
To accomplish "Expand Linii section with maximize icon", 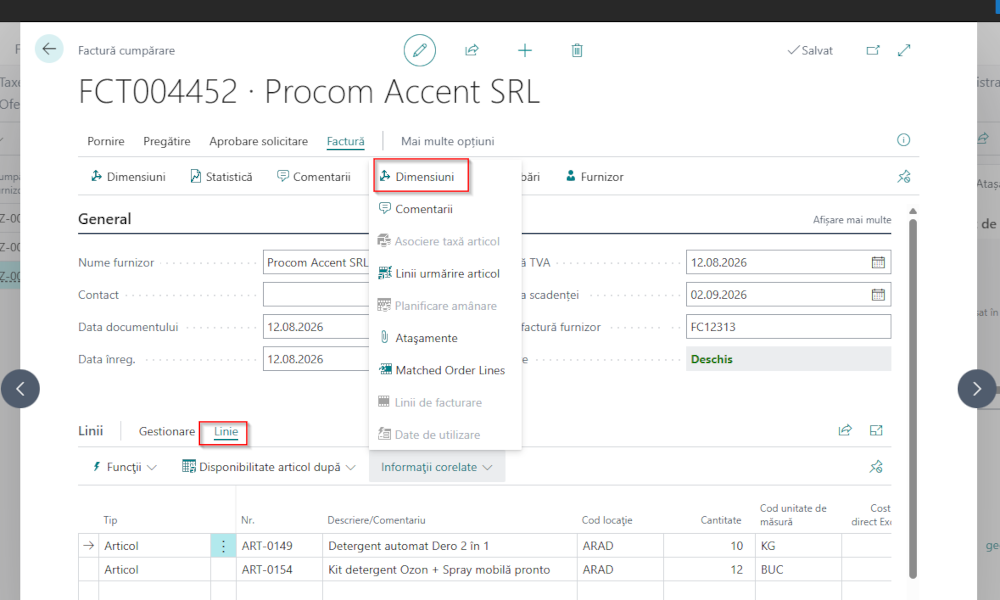I will click(876, 430).
